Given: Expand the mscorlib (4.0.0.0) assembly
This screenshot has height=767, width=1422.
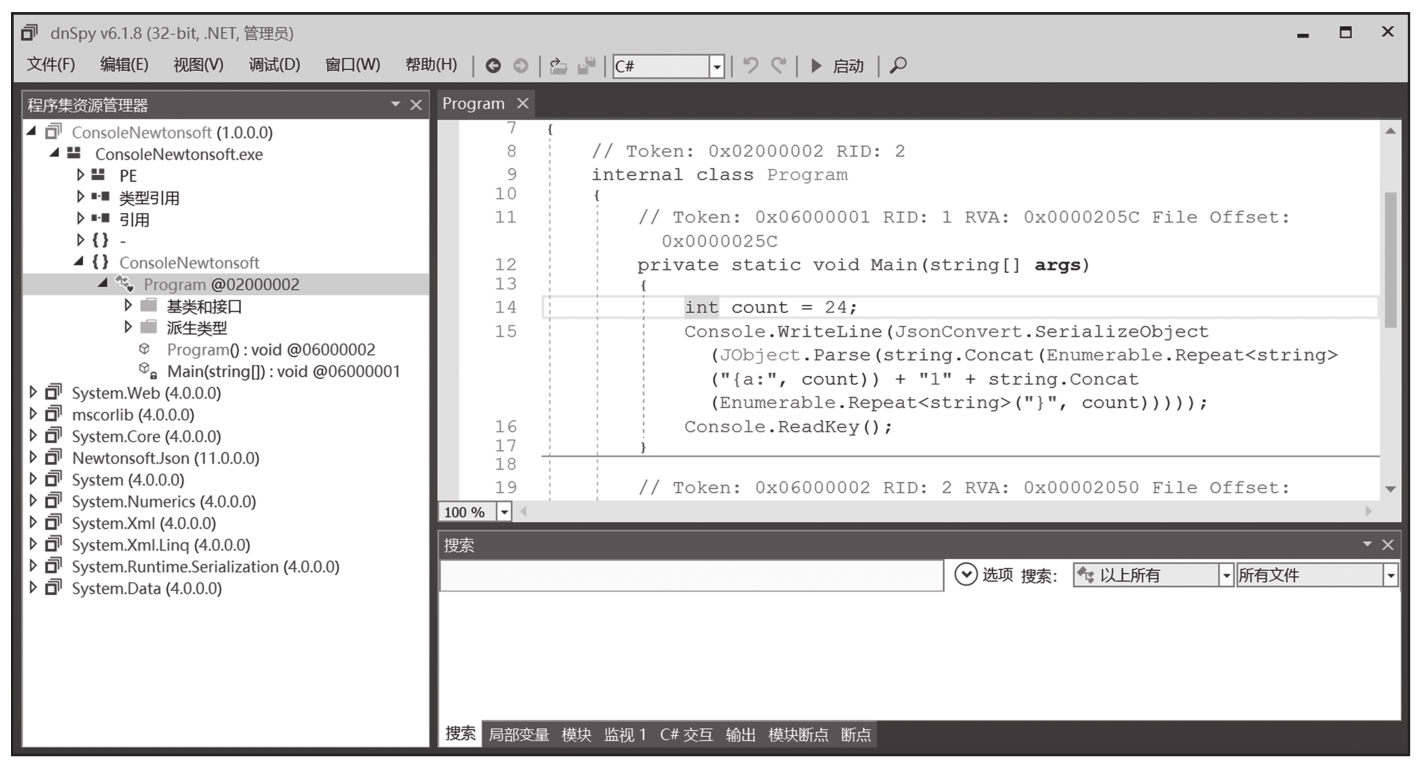Looking at the screenshot, I should click(33, 414).
